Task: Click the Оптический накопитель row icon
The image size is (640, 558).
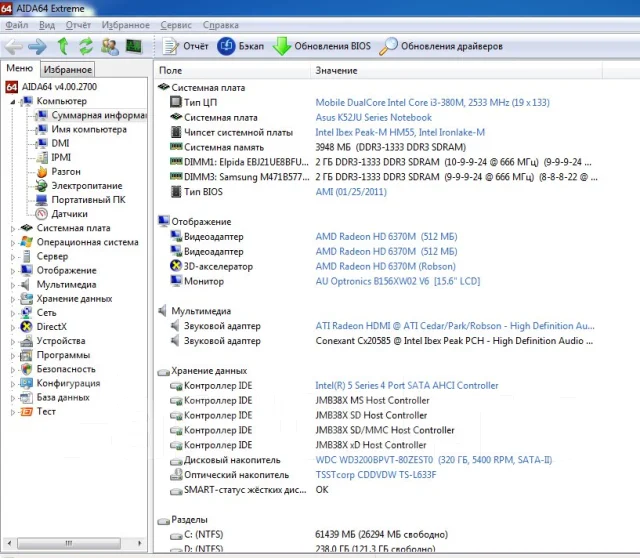Action: click(176, 474)
